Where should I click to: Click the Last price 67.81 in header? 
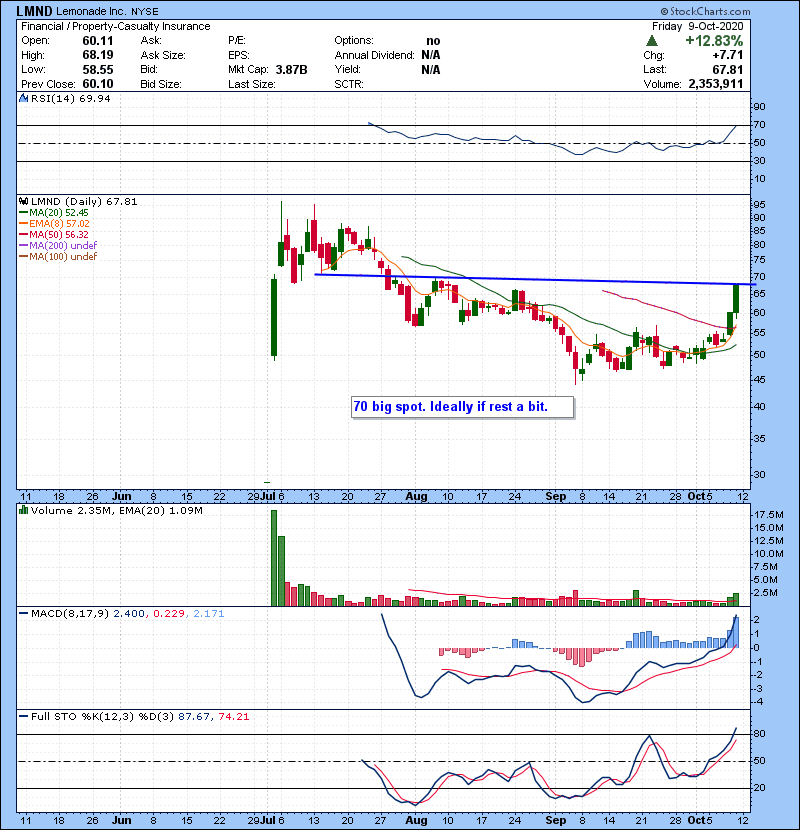(728, 69)
